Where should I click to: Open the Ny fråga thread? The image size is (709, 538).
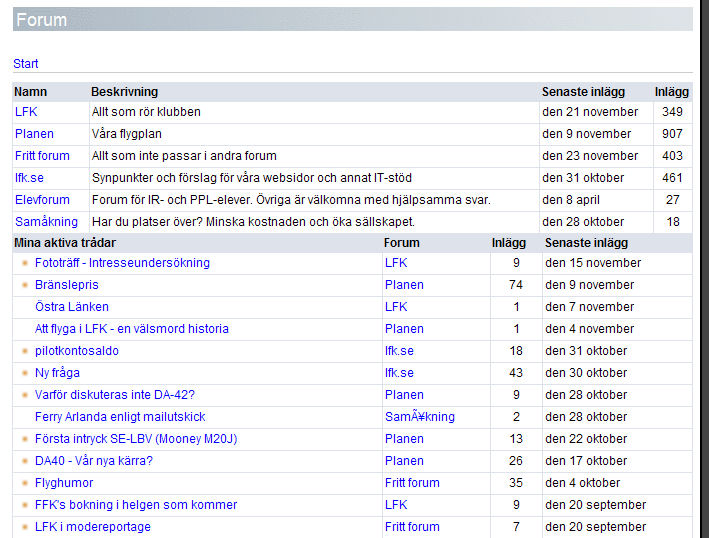(x=57, y=373)
